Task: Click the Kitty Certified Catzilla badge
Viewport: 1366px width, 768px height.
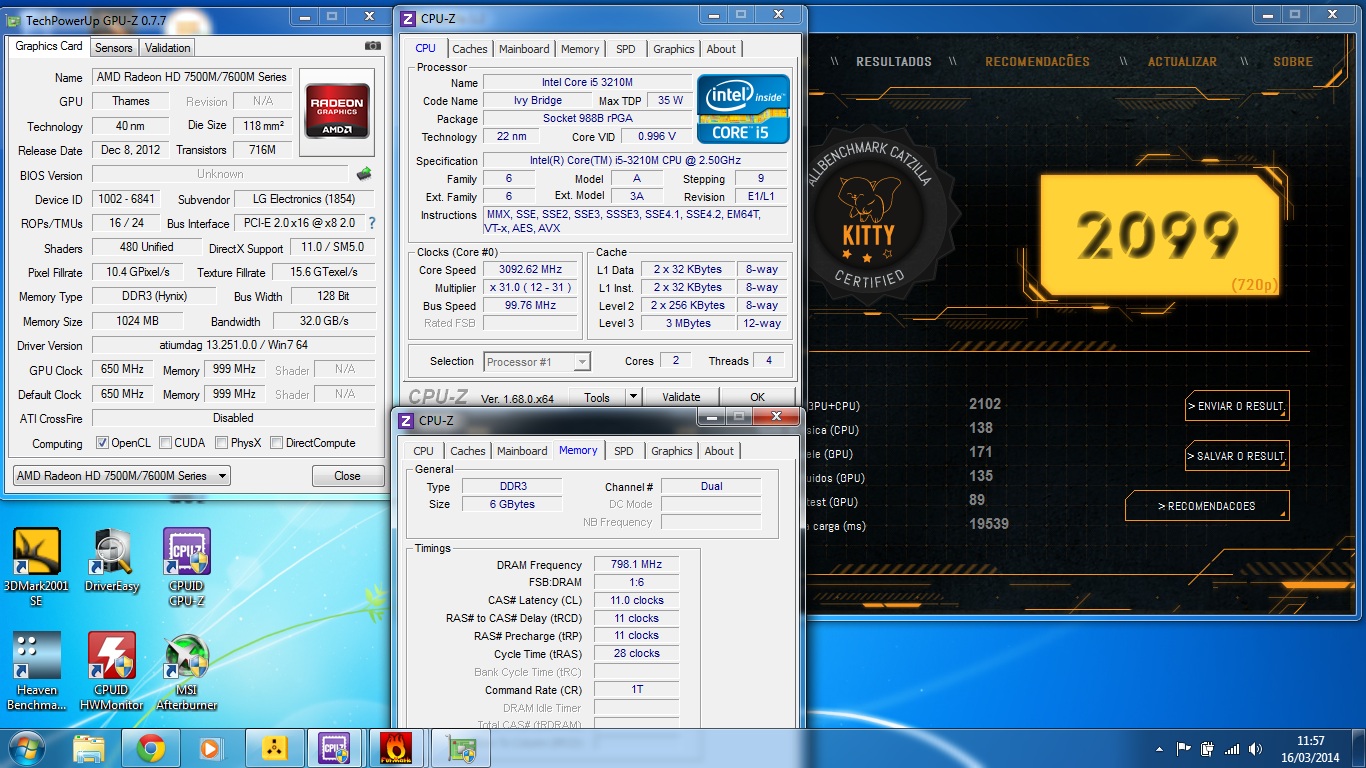Action: click(x=867, y=213)
